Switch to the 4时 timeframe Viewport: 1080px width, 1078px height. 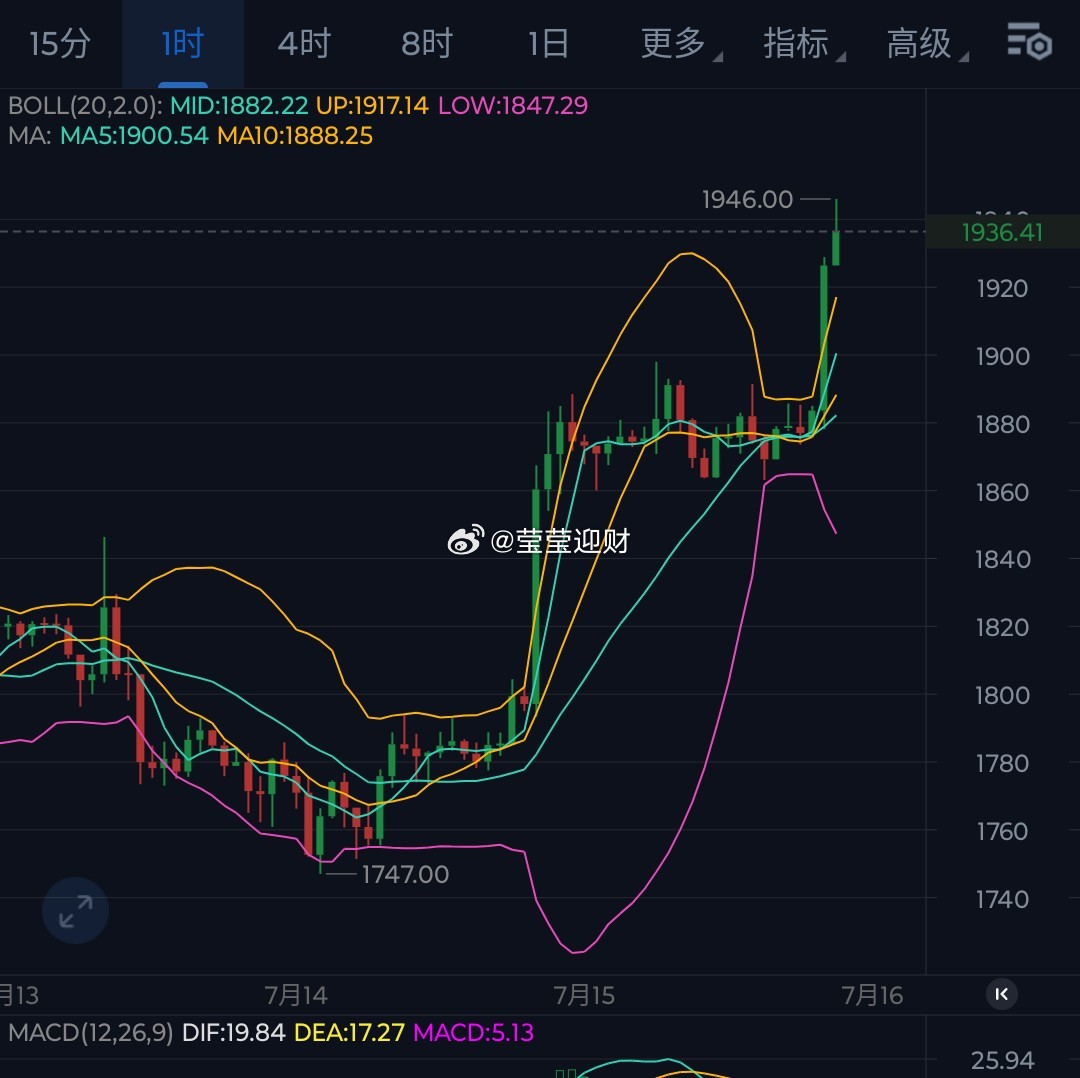[x=304, y=43]
